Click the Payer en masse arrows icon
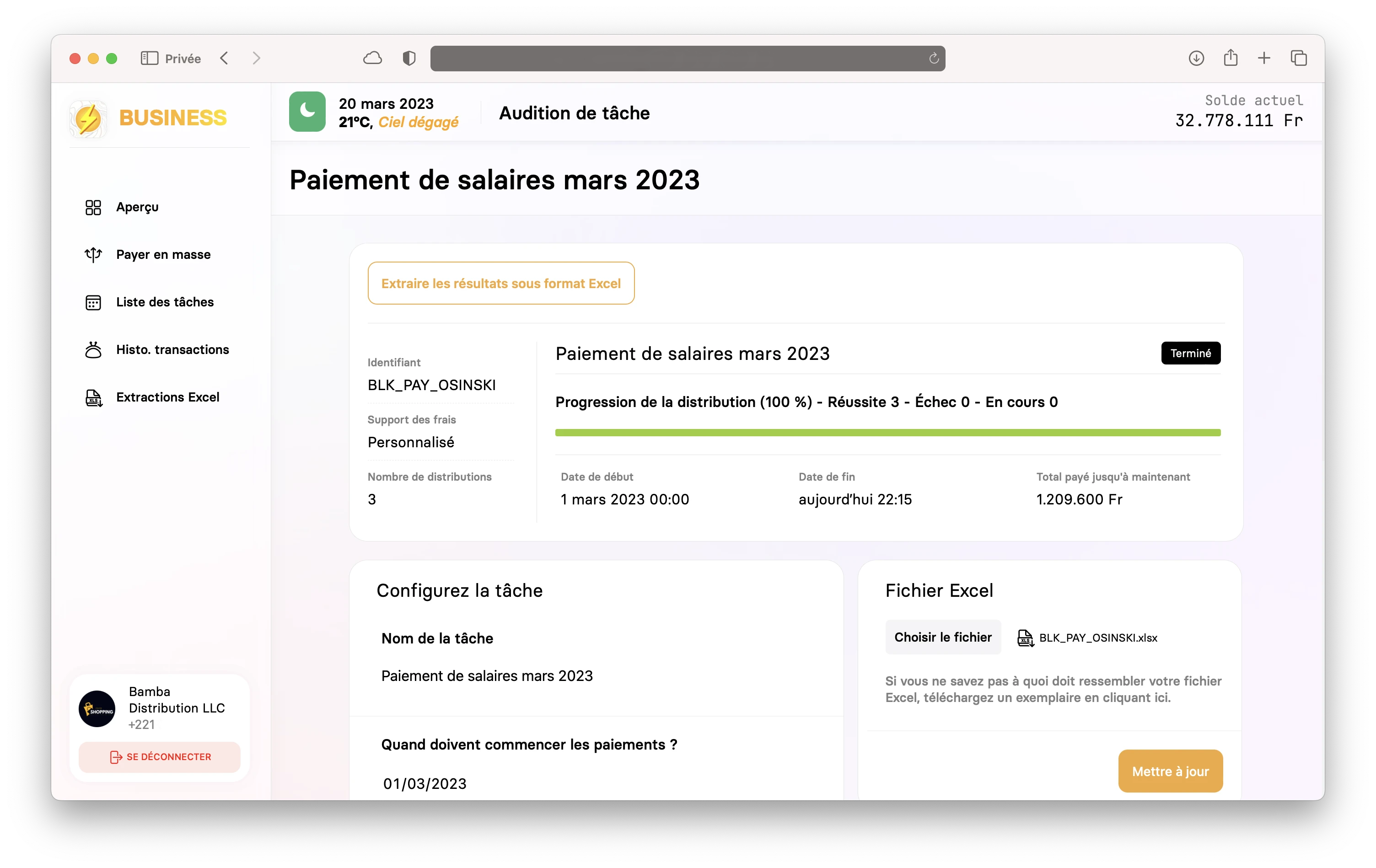The height and width of the screenshot is (868, 1376). click(93, 254)
